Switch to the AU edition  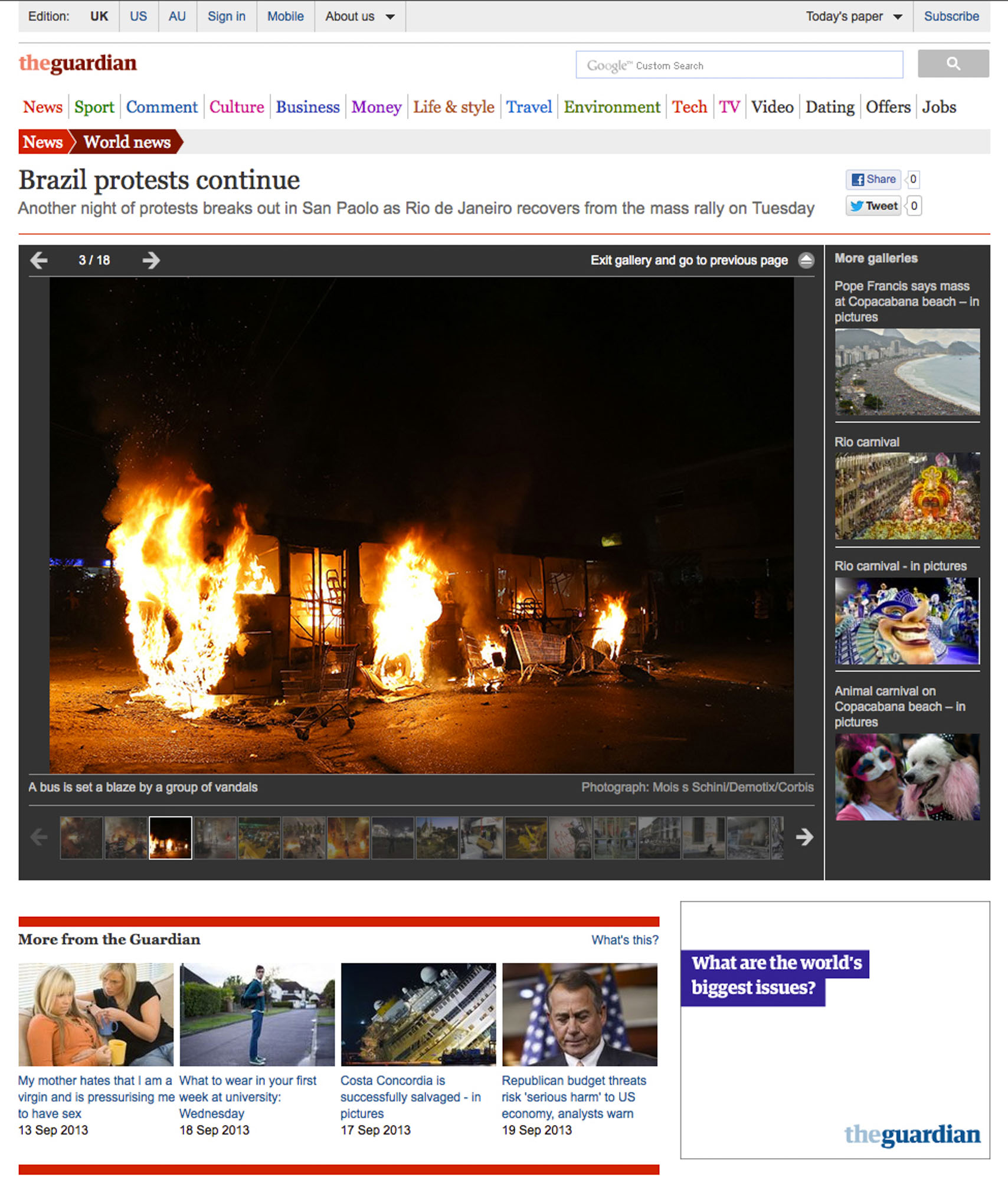(177, 17)
